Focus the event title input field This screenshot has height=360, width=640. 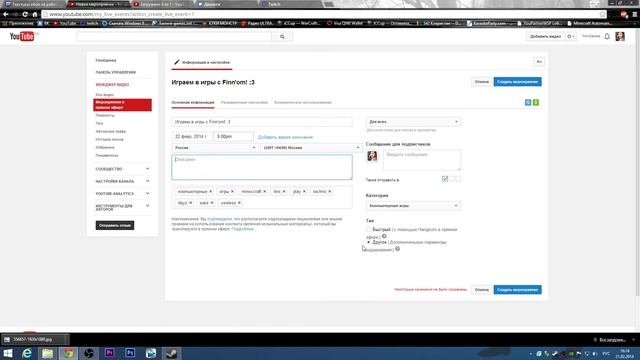262,122
